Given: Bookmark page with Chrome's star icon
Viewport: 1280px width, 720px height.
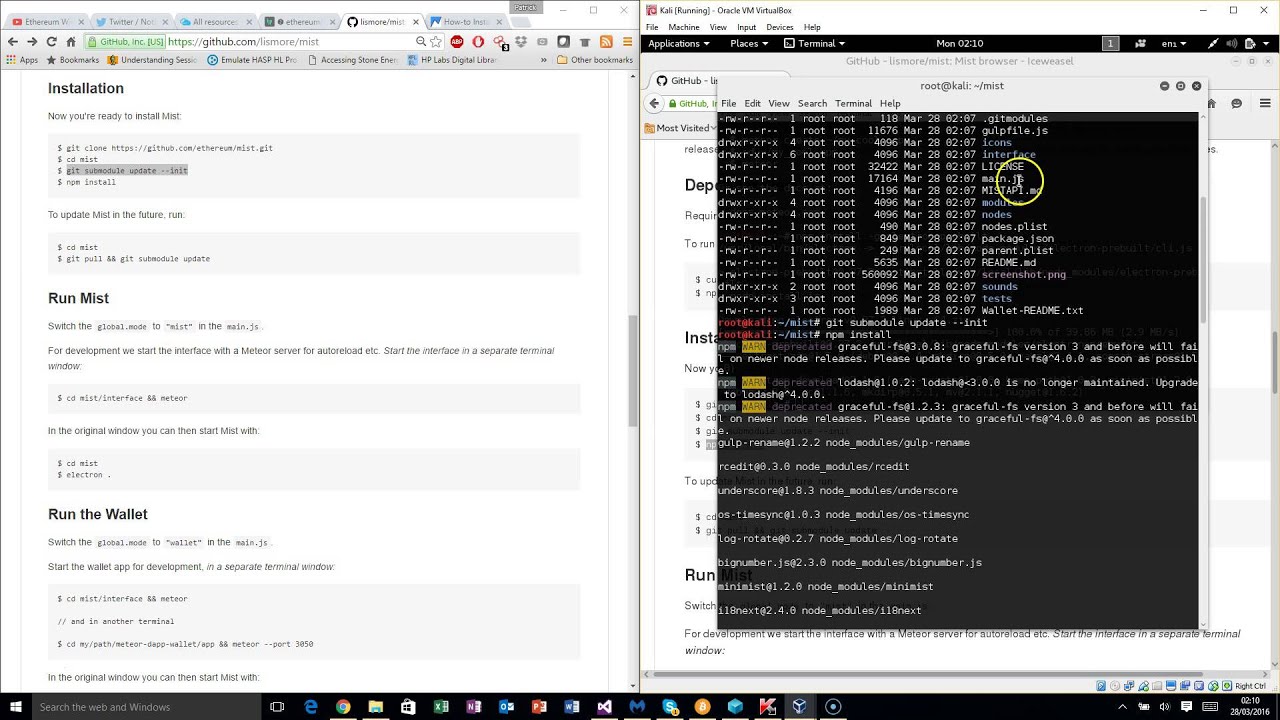Looking at the screenshot, I should (436, 42).
